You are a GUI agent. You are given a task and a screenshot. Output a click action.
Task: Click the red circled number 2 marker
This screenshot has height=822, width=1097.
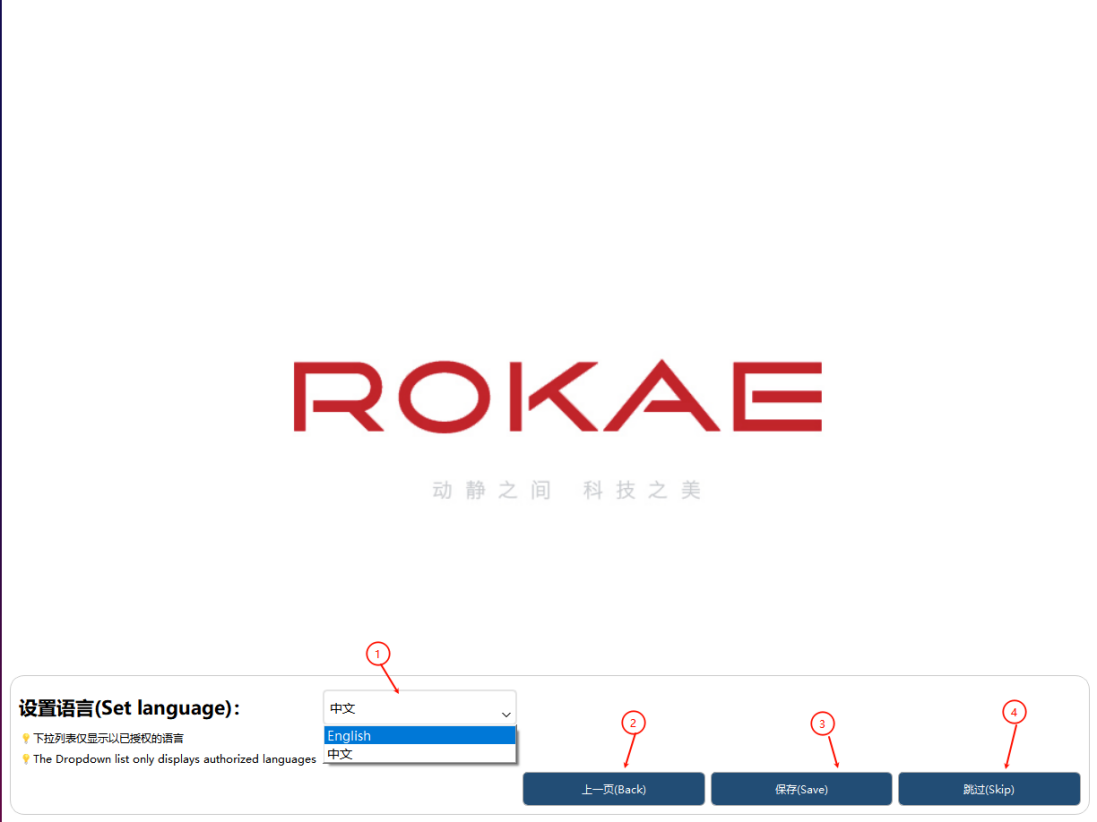tap(633, 723)
